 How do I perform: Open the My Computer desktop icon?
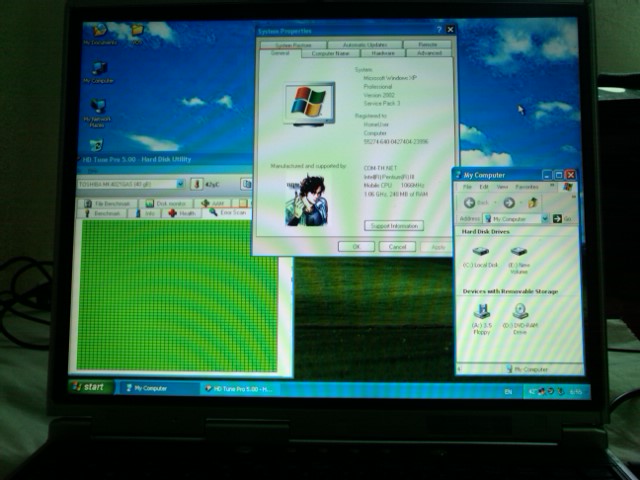(x=99, y=70)
